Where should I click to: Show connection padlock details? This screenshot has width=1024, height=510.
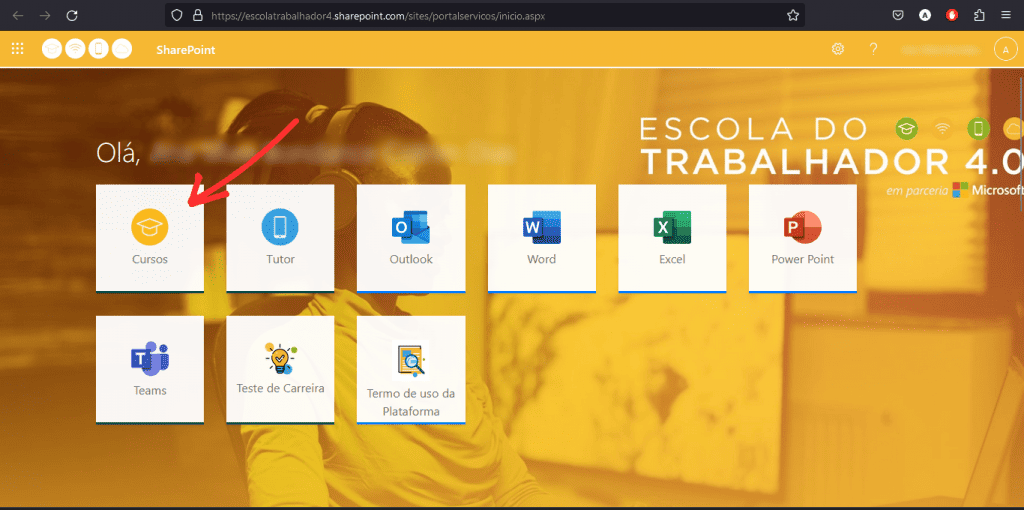click(x=198, y=16)
